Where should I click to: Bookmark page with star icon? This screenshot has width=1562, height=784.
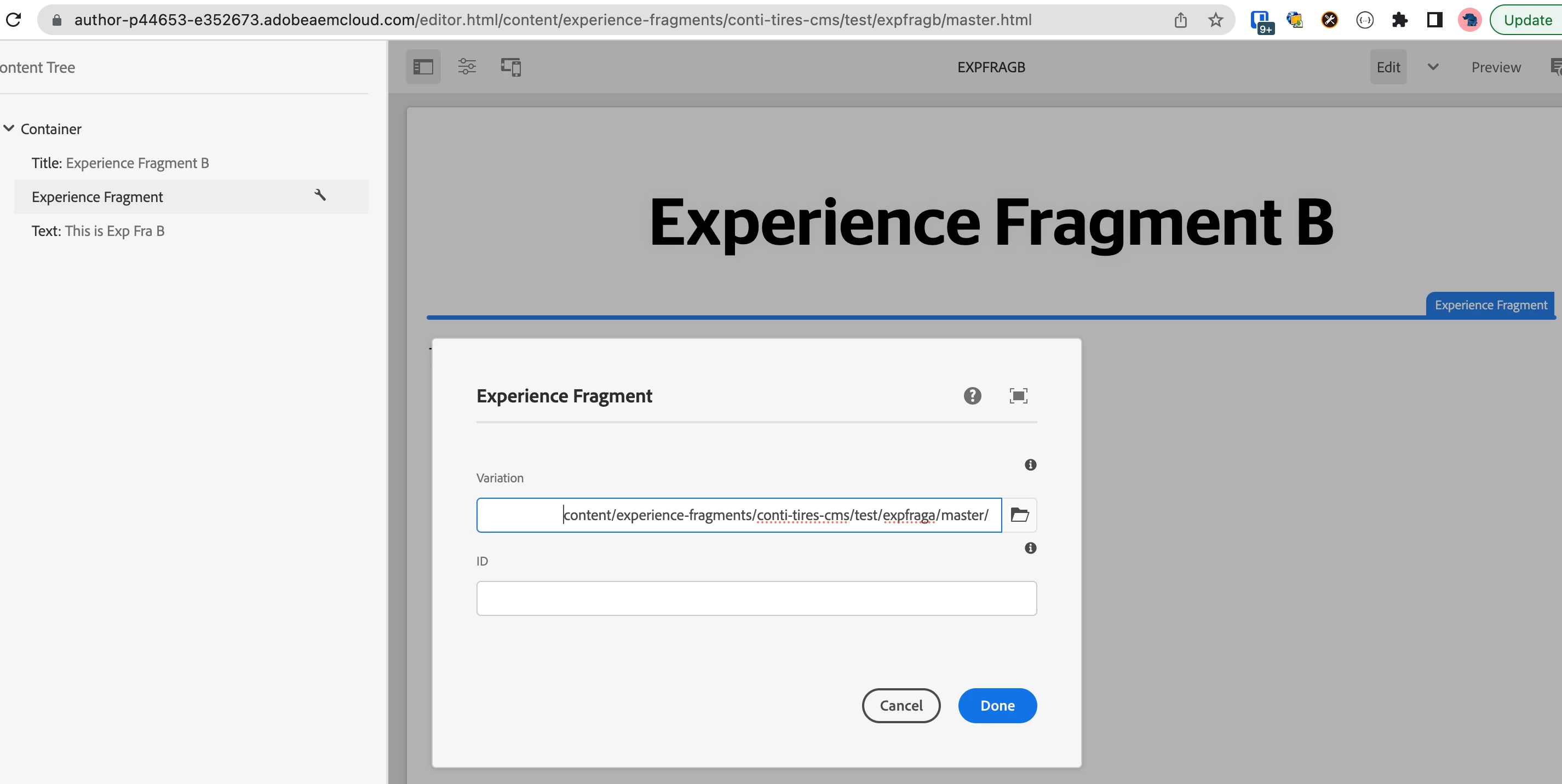click(1215, 20)
